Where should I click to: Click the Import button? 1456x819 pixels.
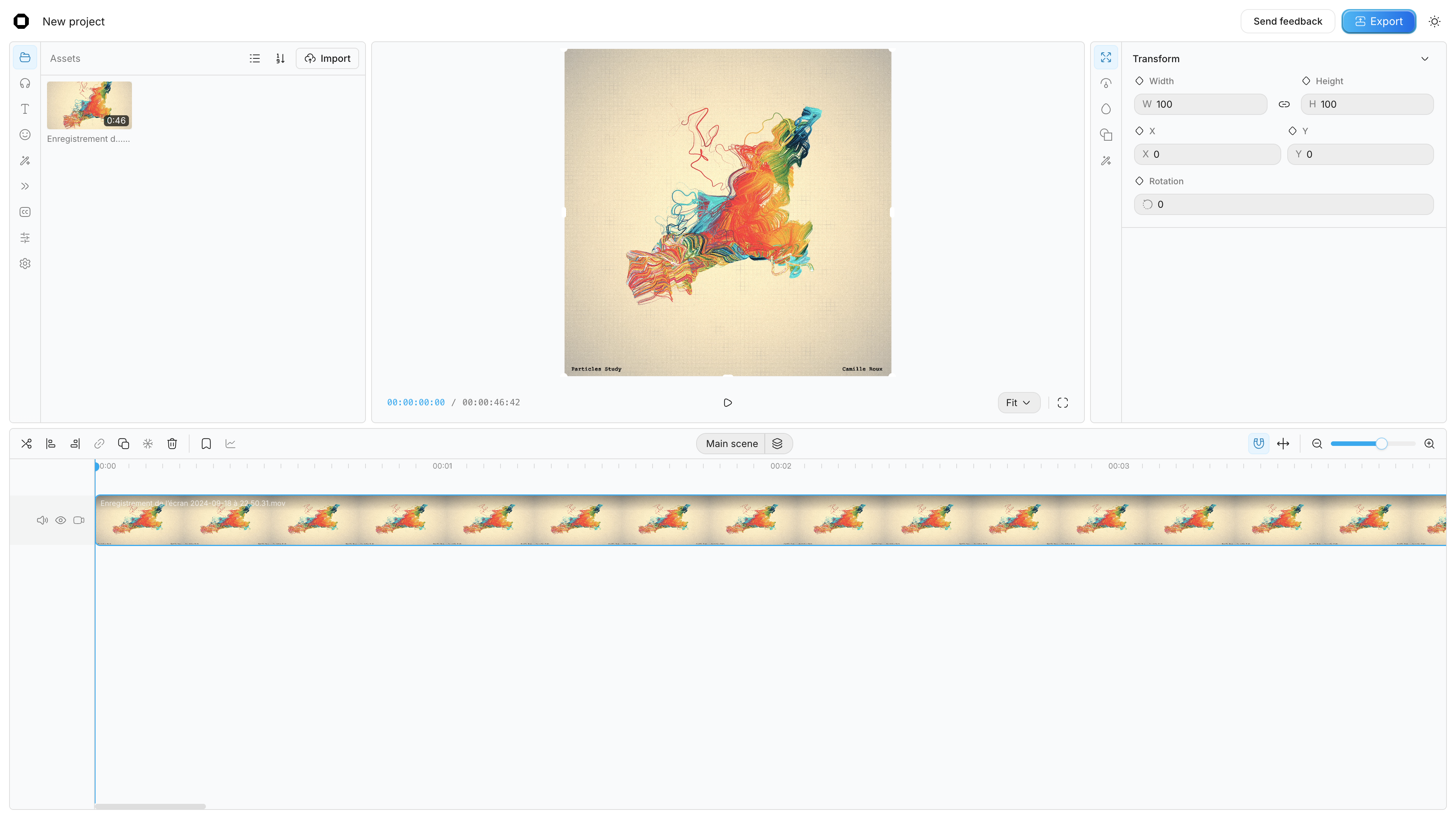pyautogui.click(x=327, y=58)
